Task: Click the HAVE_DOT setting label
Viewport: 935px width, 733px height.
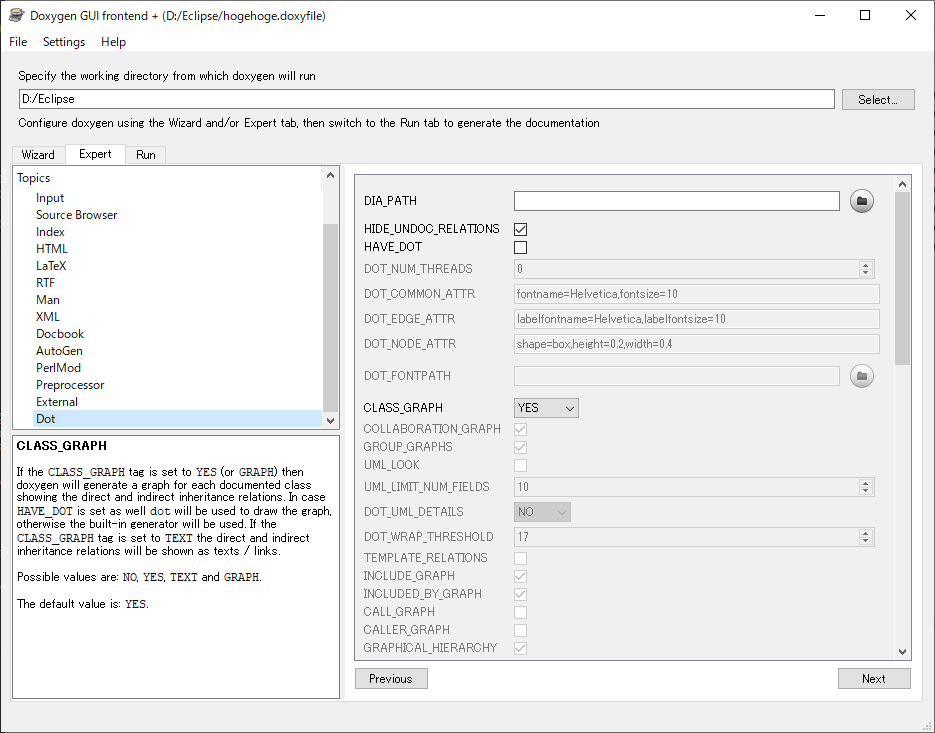Action: [393, 247]
